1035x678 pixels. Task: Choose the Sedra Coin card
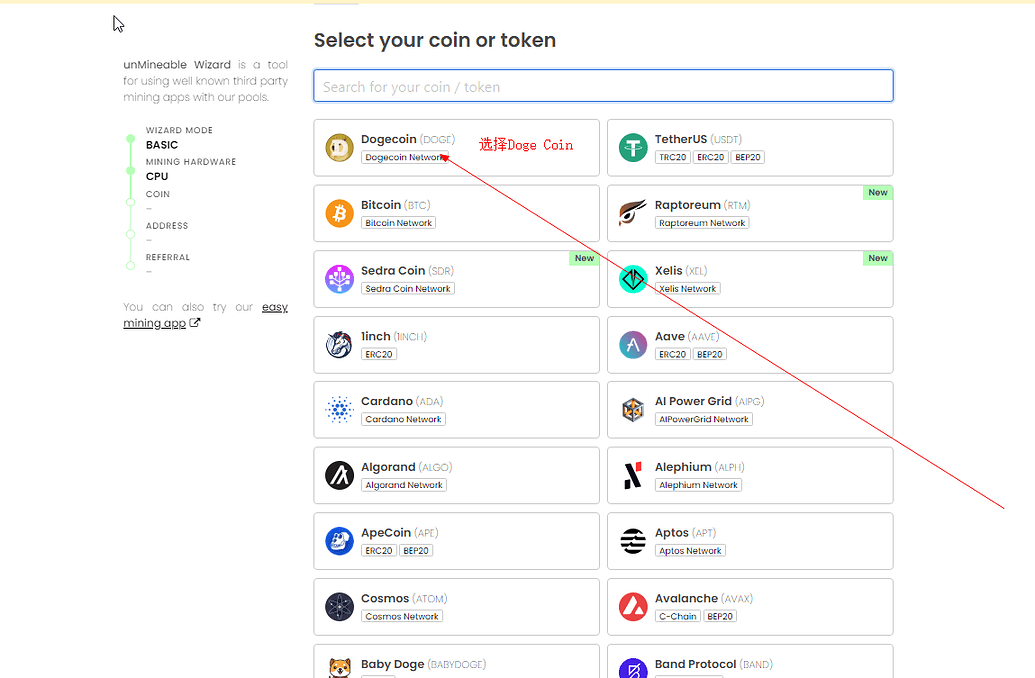click(456, 278)
